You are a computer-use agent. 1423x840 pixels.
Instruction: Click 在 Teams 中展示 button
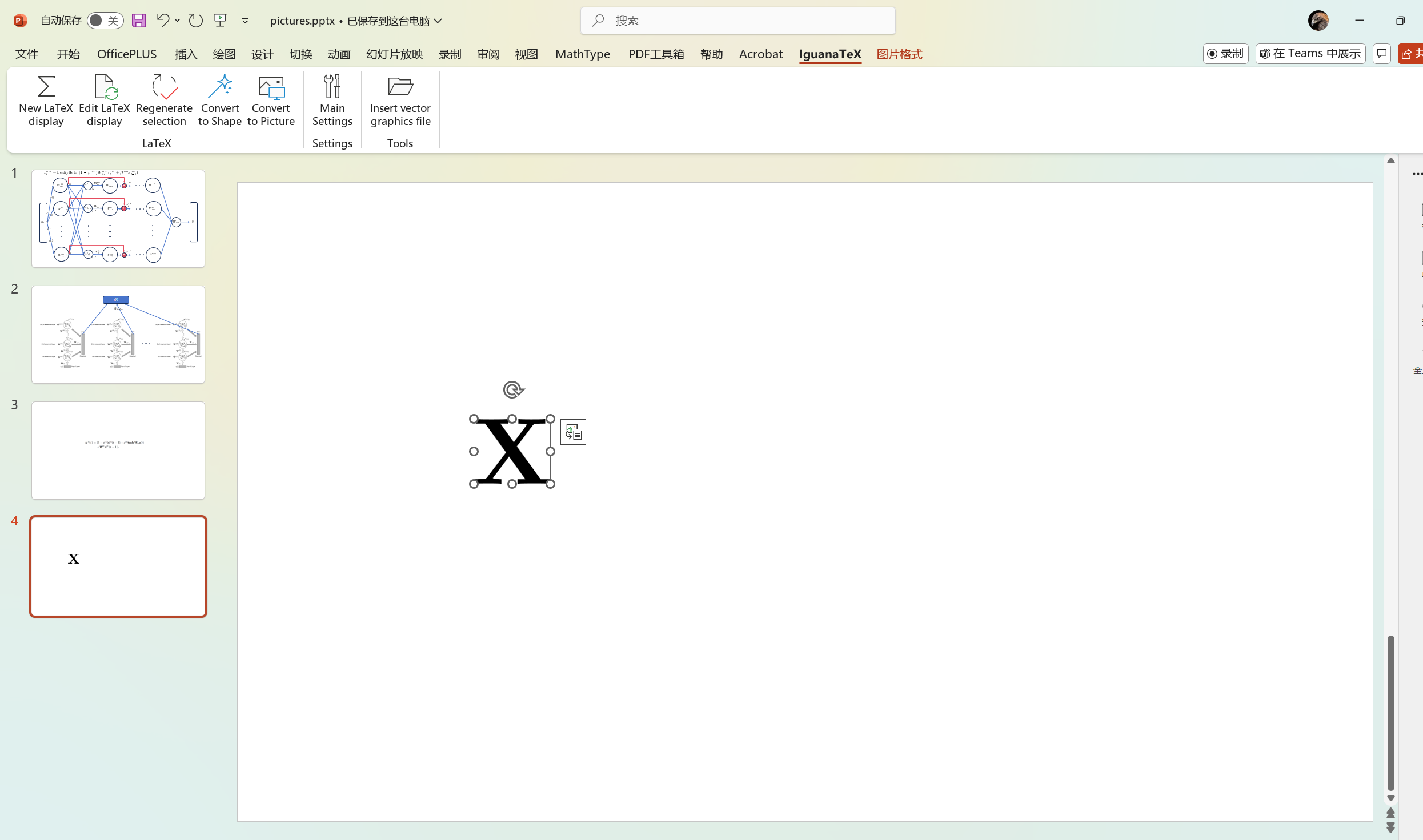click(x=1310, y=54)
